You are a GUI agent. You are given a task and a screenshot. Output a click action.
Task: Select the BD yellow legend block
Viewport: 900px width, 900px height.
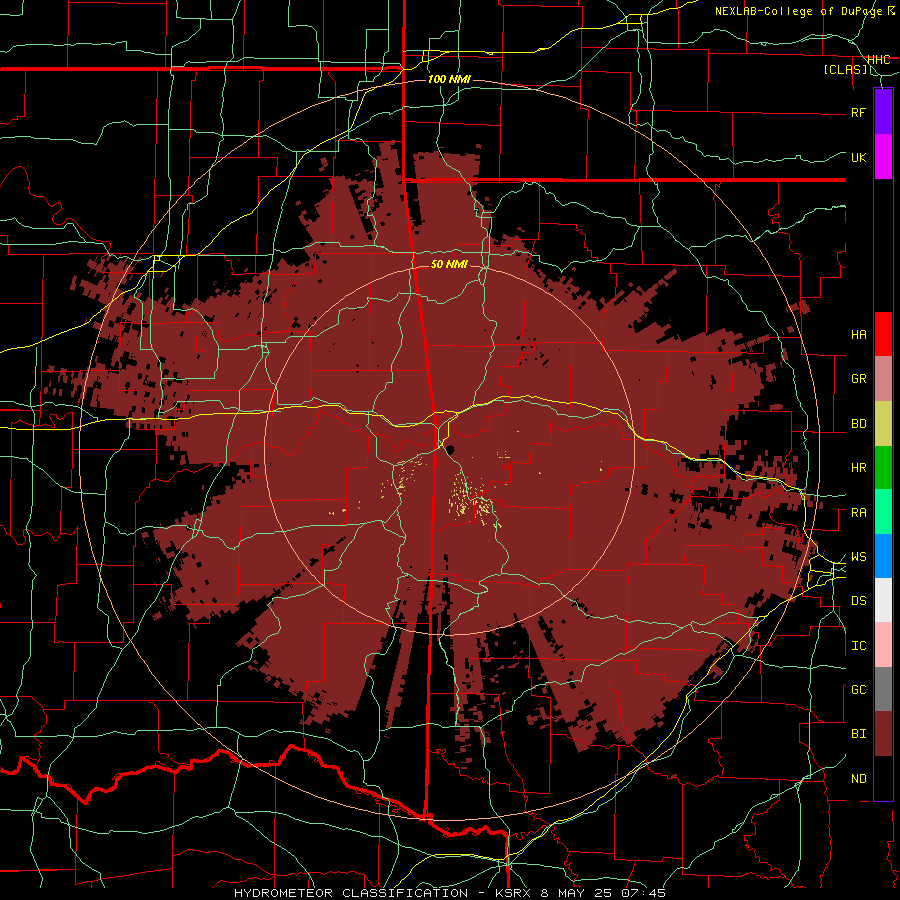point(883,424)
